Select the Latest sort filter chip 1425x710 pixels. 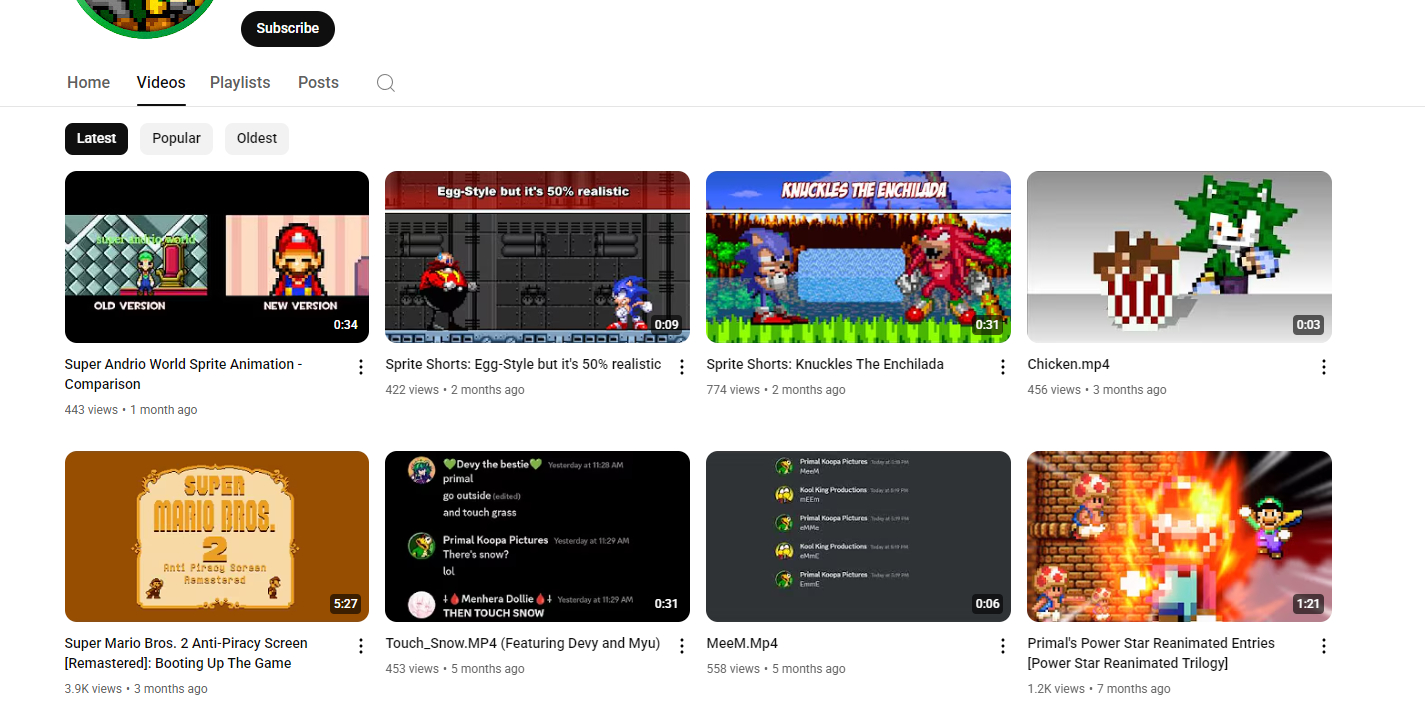coord(96,139)
